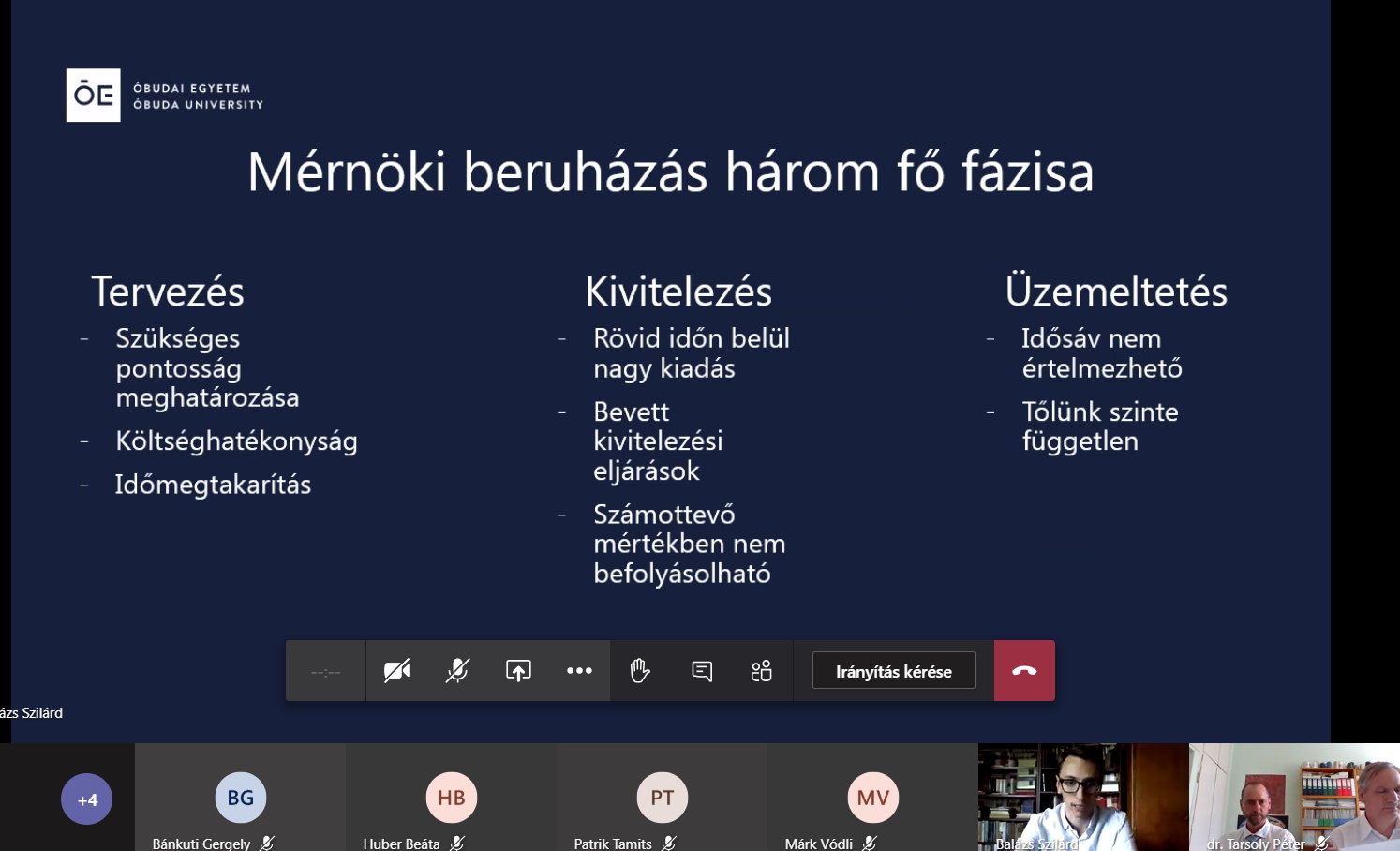The width and height of the screenshot is (1400, 851).
Task: Click the Óbuda University logo
Action: pos(165,96)
